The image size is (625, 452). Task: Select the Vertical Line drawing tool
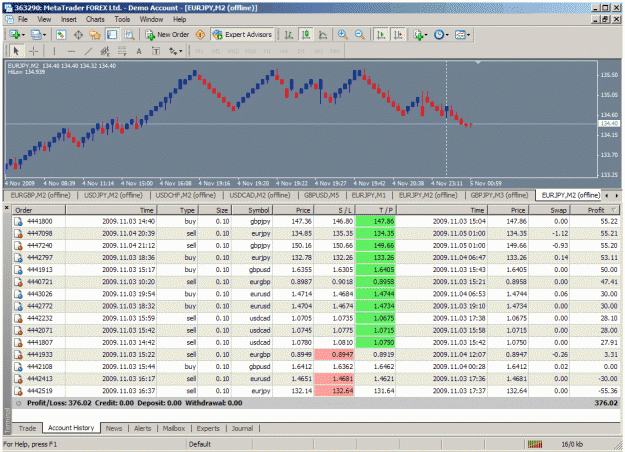(54, 51)
